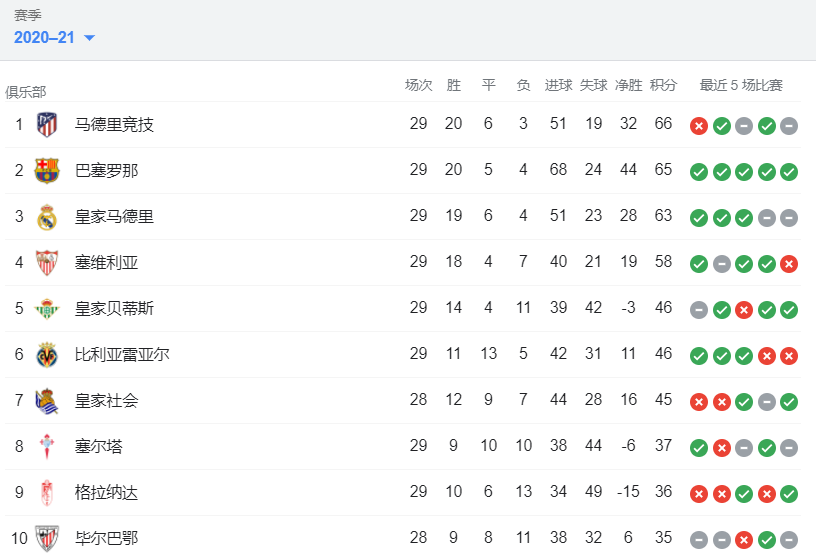Screen dimensions: 816x560
Task: Click the Real Sociedad club crest
Action: pyautogui.click(x=47, y=401)
